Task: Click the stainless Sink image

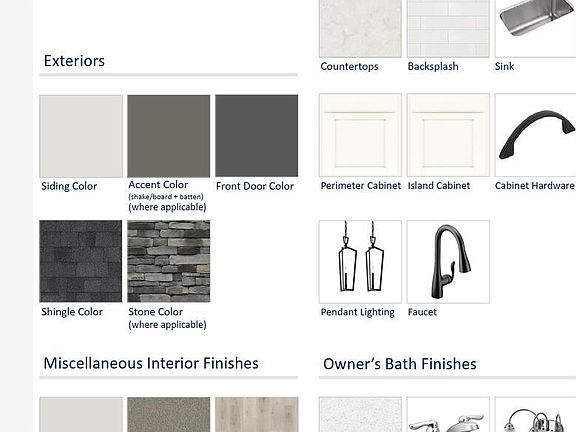Action: pyautogui.click(x=535, y=29)
